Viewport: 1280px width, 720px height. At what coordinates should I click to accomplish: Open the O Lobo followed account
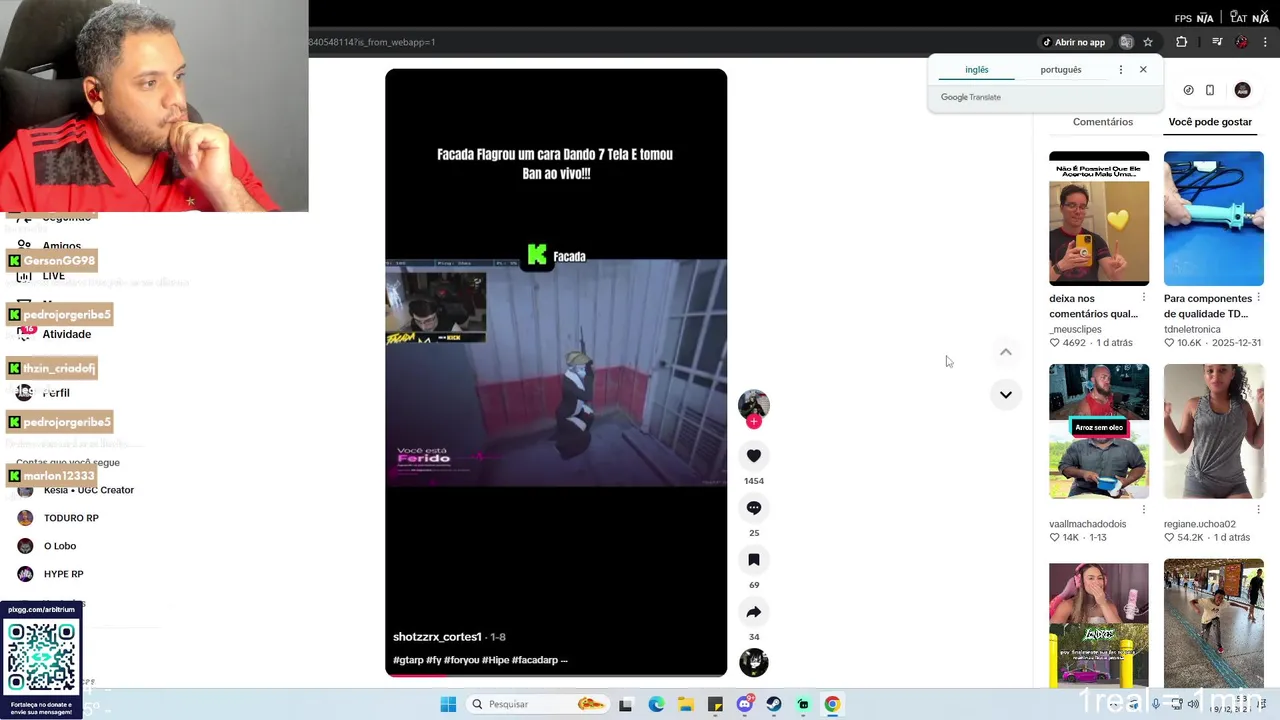tap(59, 546)
